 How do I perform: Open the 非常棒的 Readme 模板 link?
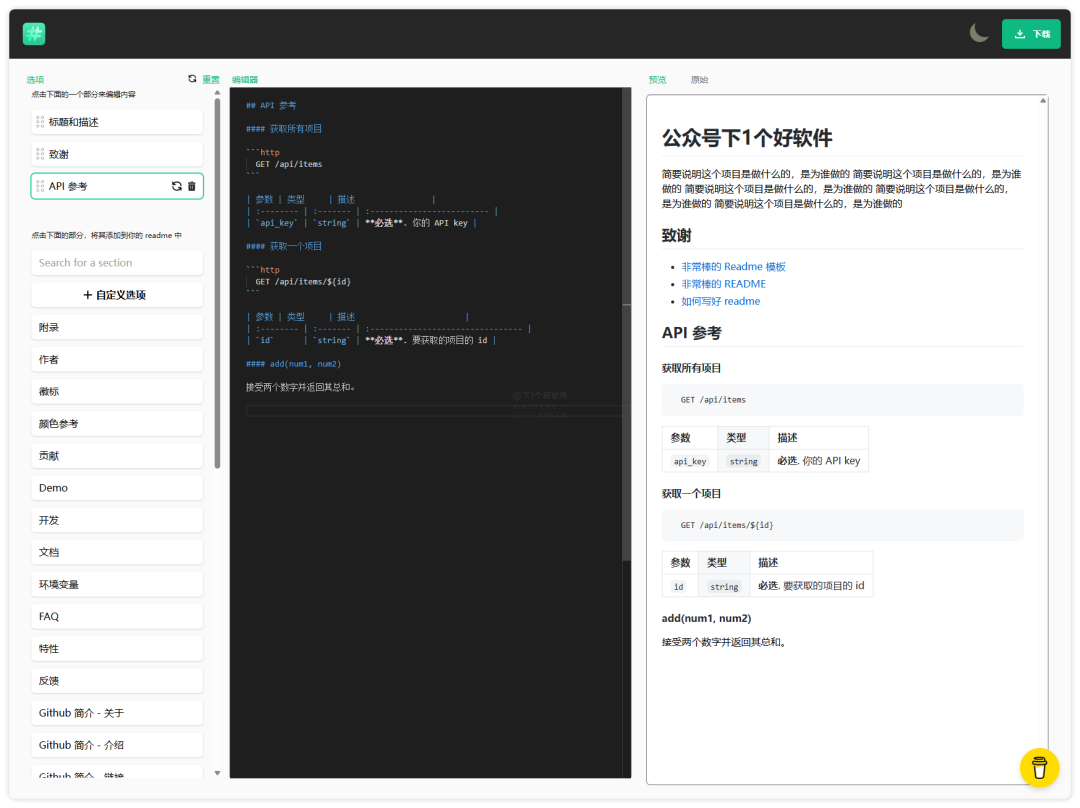coord(733,267)
